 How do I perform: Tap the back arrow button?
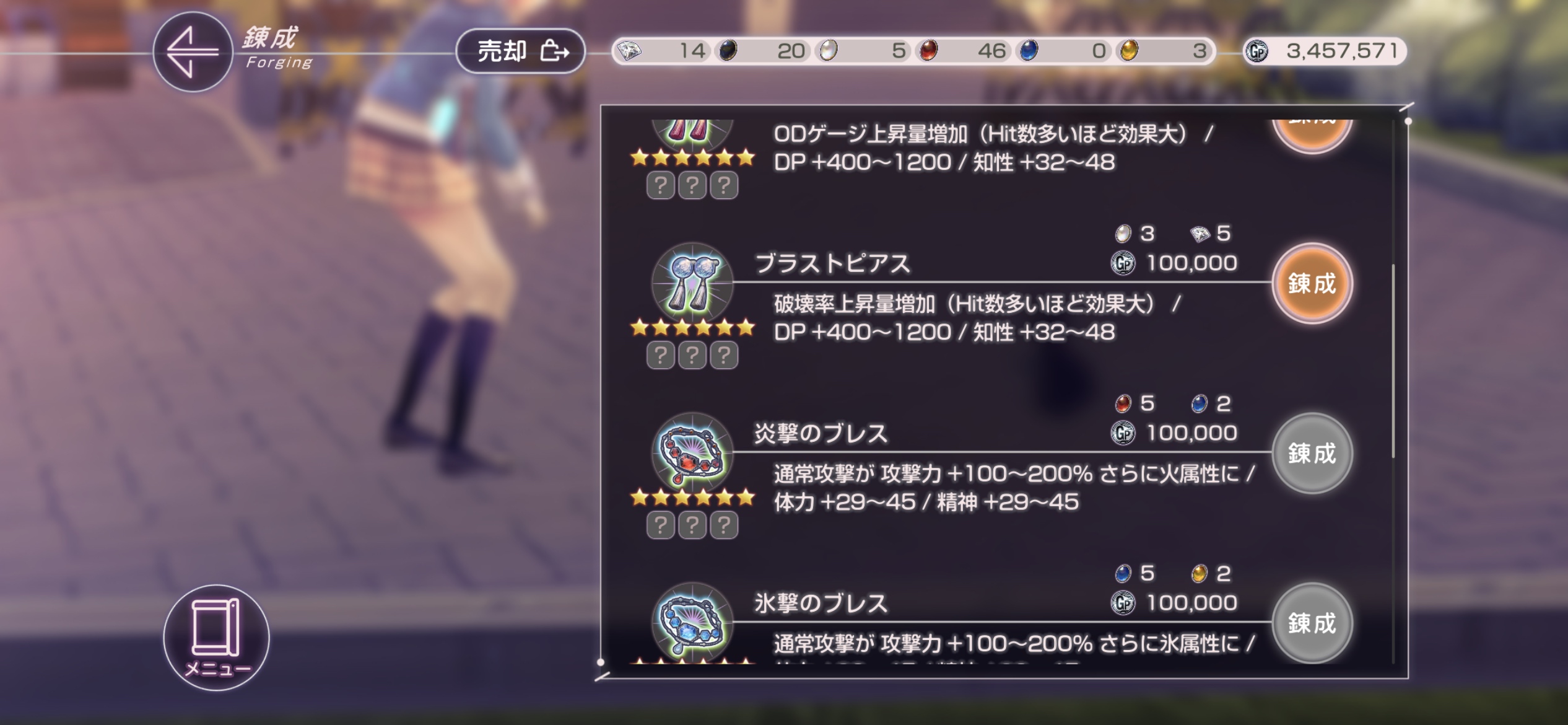193,52
